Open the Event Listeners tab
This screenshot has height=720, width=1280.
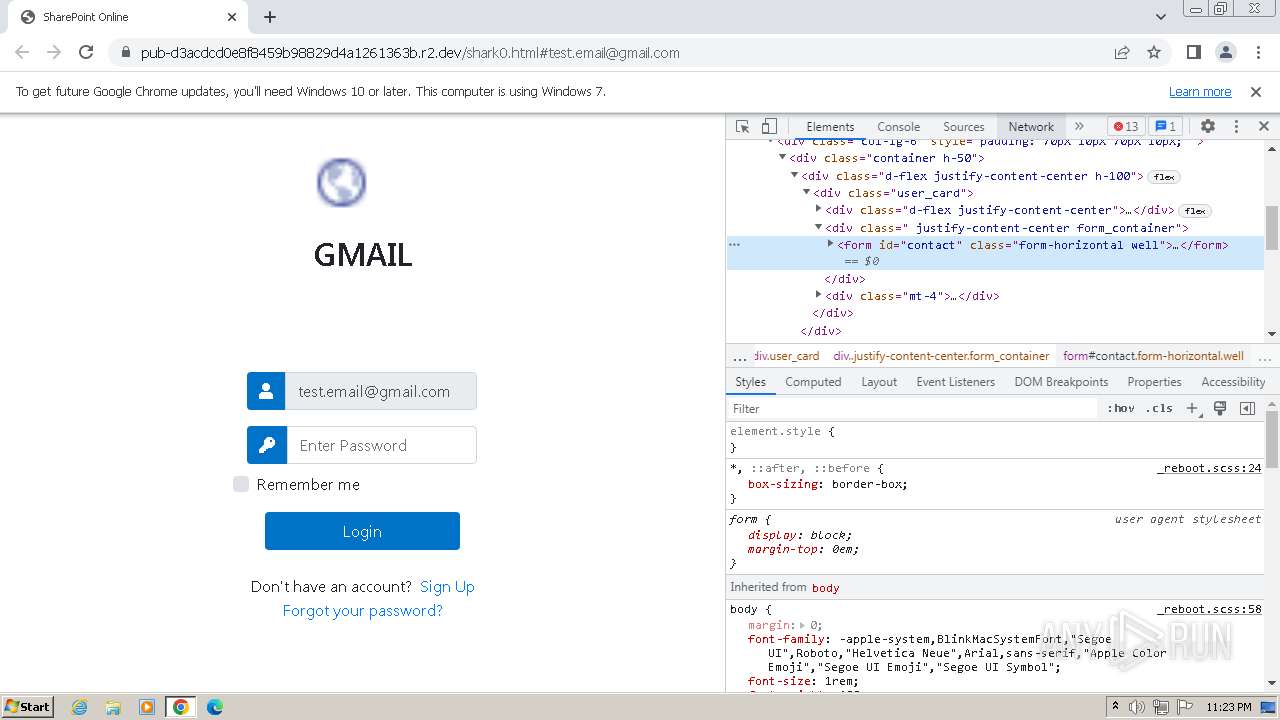point(956,382)
